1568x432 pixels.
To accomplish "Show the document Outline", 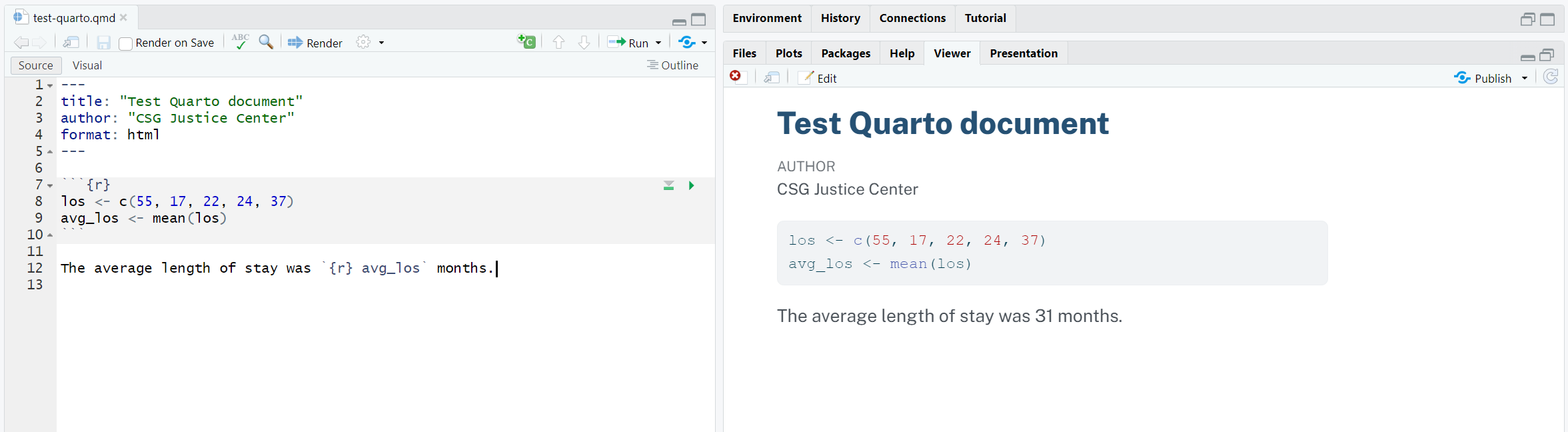I will click(672, 65).
